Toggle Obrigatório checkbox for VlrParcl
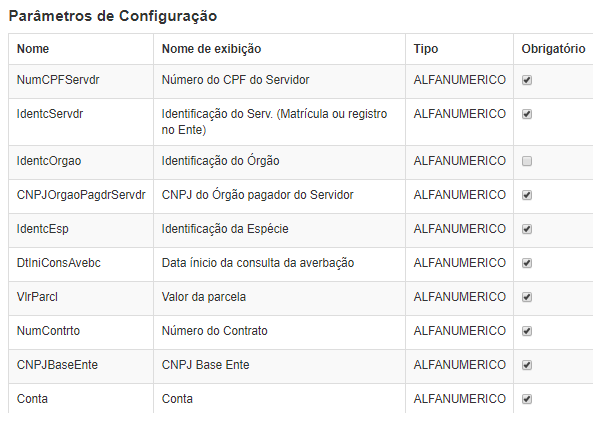 pos(527,297)
